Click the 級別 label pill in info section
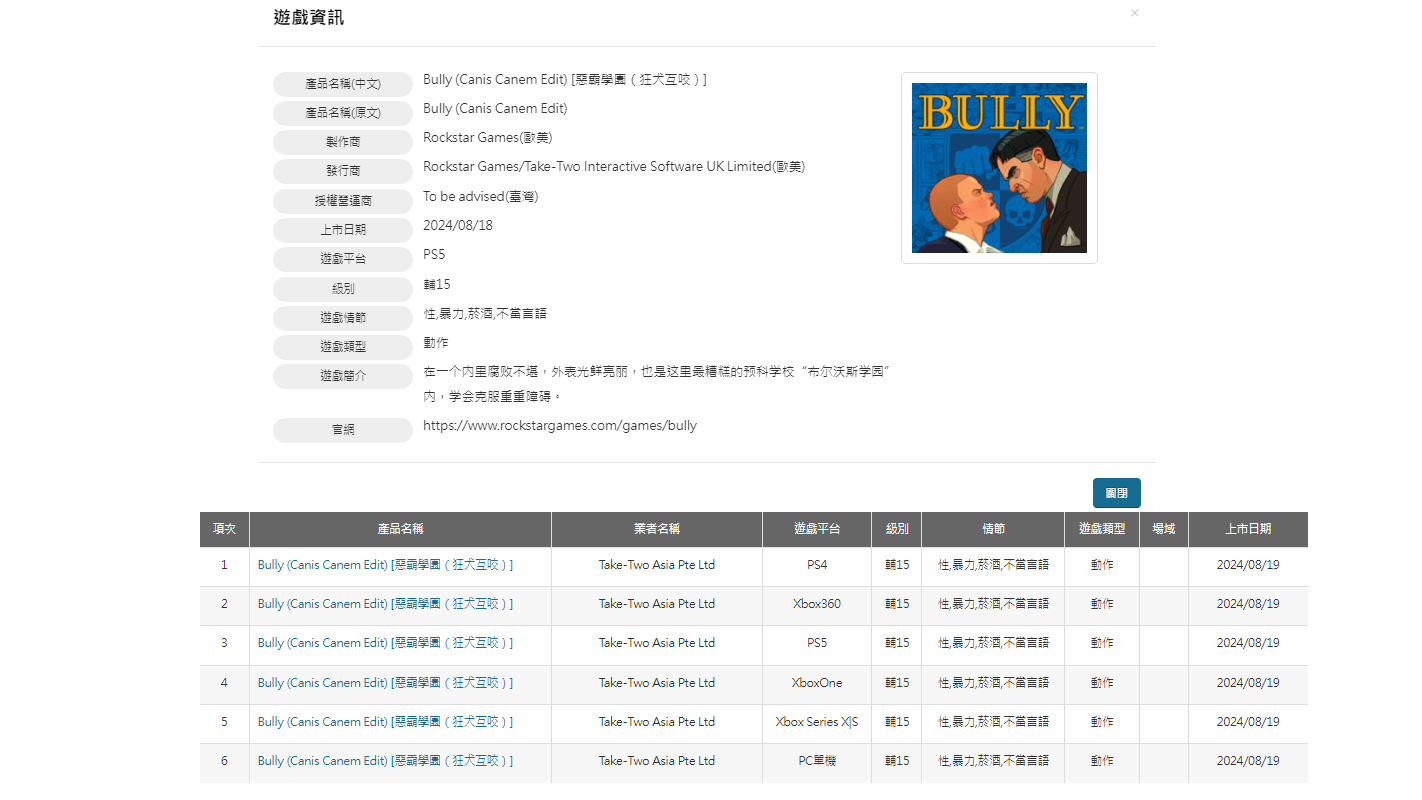Viewport: 1422px width, 800px height. 343,289
